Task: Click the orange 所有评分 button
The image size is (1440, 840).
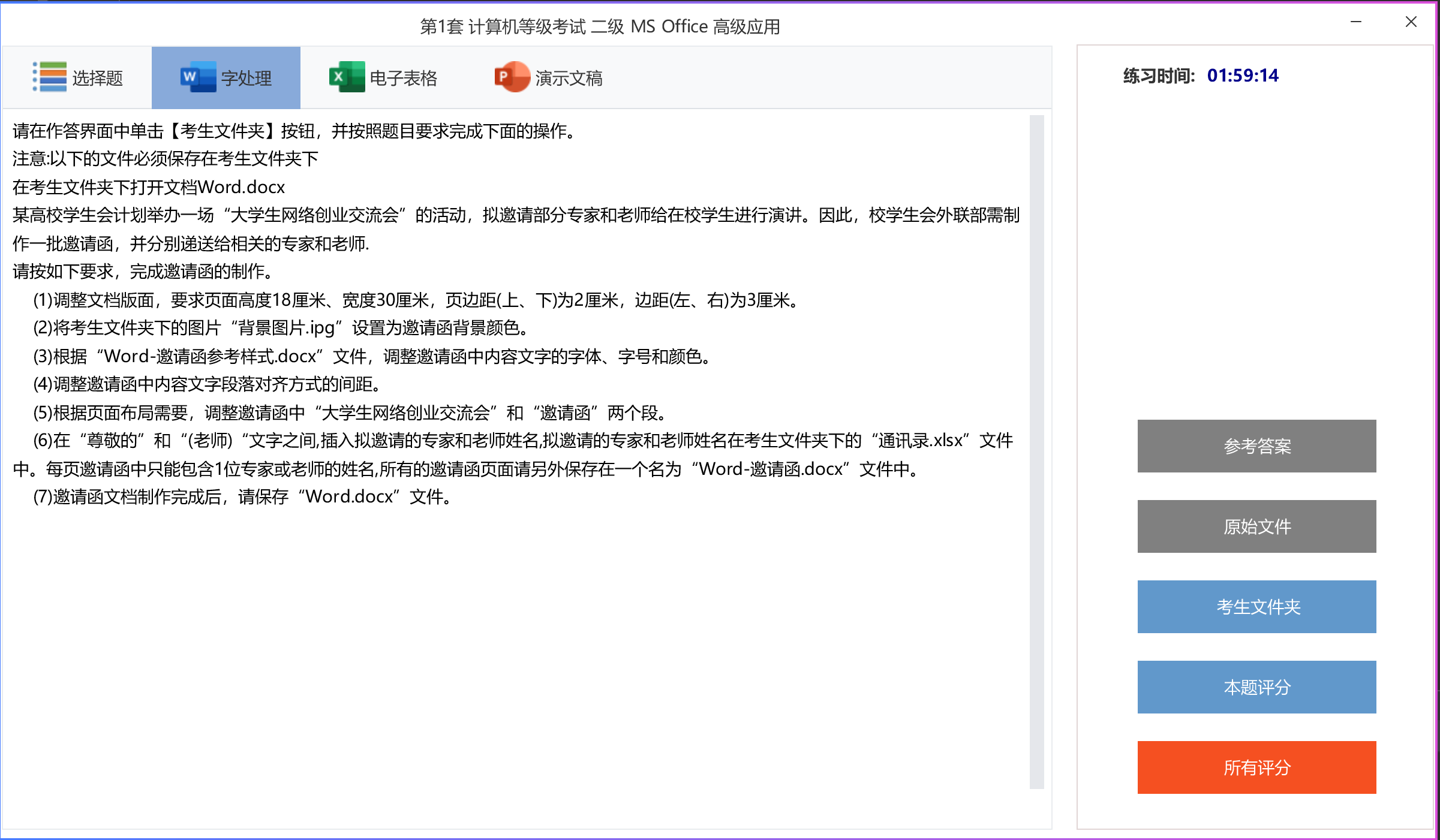Action: click(x=1256, y=767)
